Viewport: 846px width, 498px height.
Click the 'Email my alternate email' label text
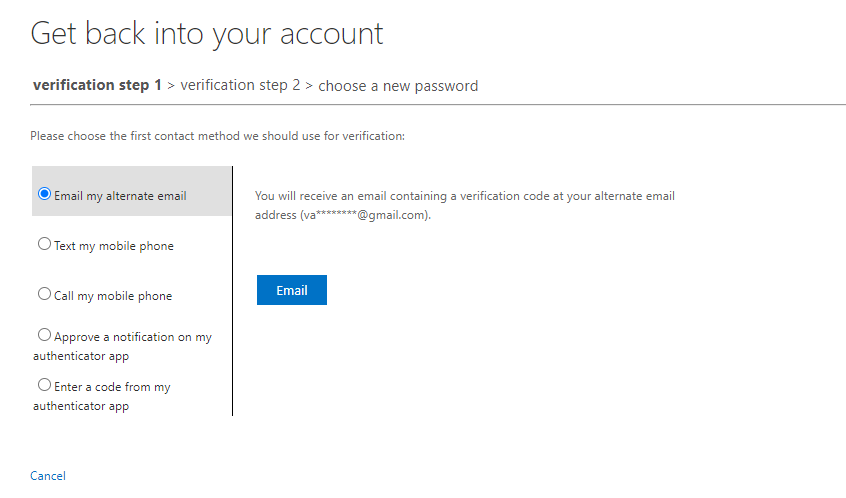120,196
